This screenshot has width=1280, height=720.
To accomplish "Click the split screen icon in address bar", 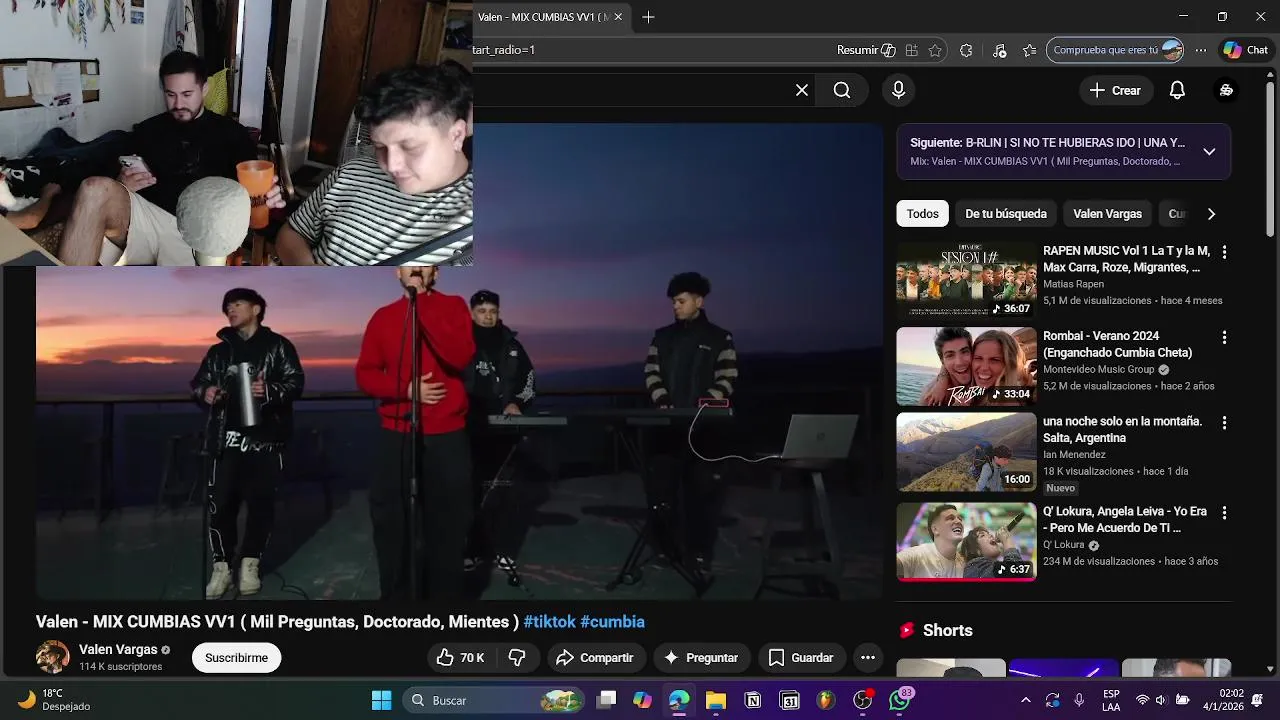I will coord(911,50).
